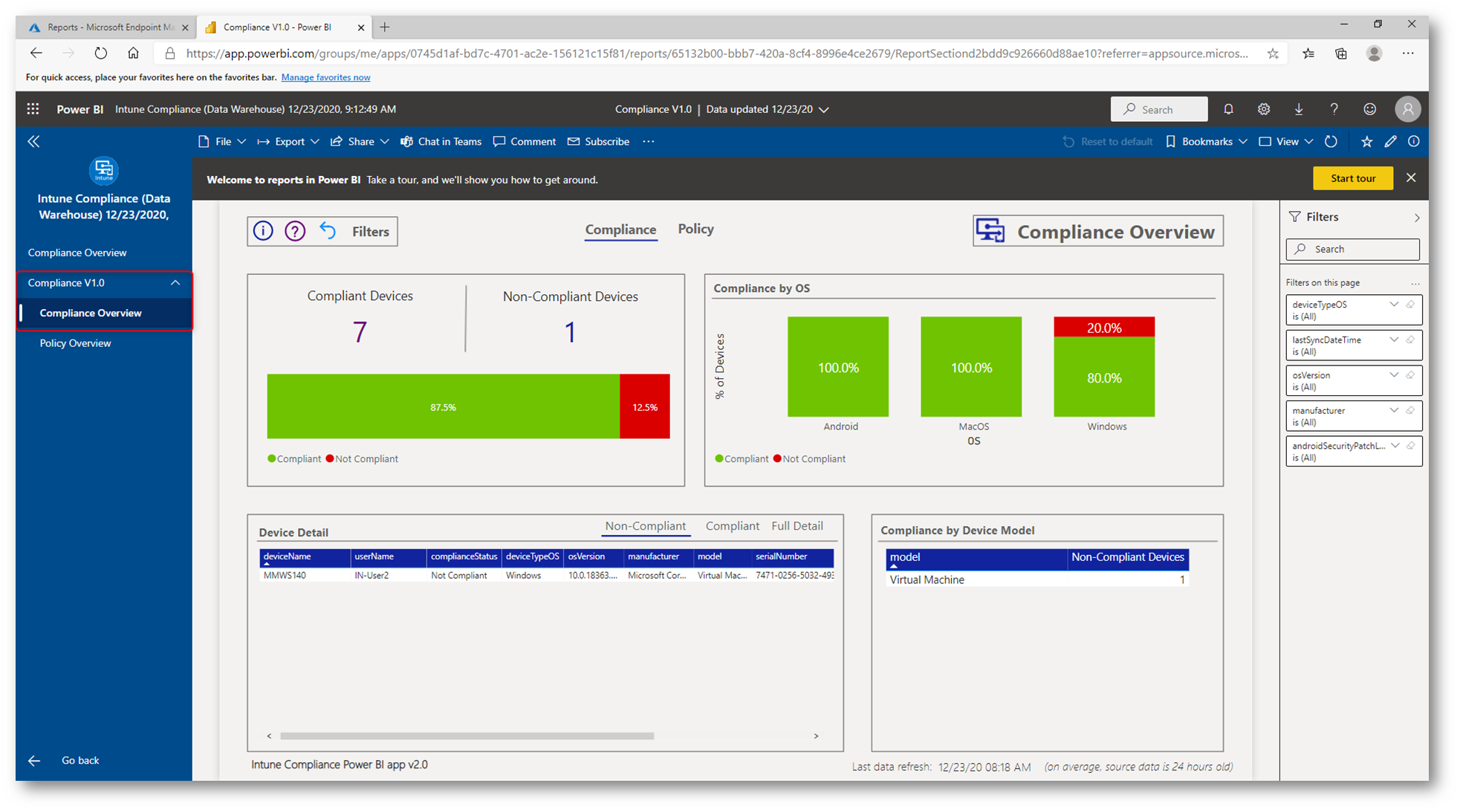Click the green 87.5% compliant bar segment
Viewport: 1460px width, 812px height.
pyautogui.click(x=443, y=406)
